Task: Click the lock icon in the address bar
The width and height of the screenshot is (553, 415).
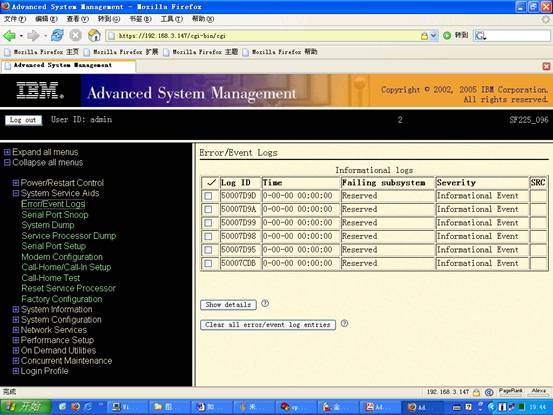Action: click(x=424, y=36)
